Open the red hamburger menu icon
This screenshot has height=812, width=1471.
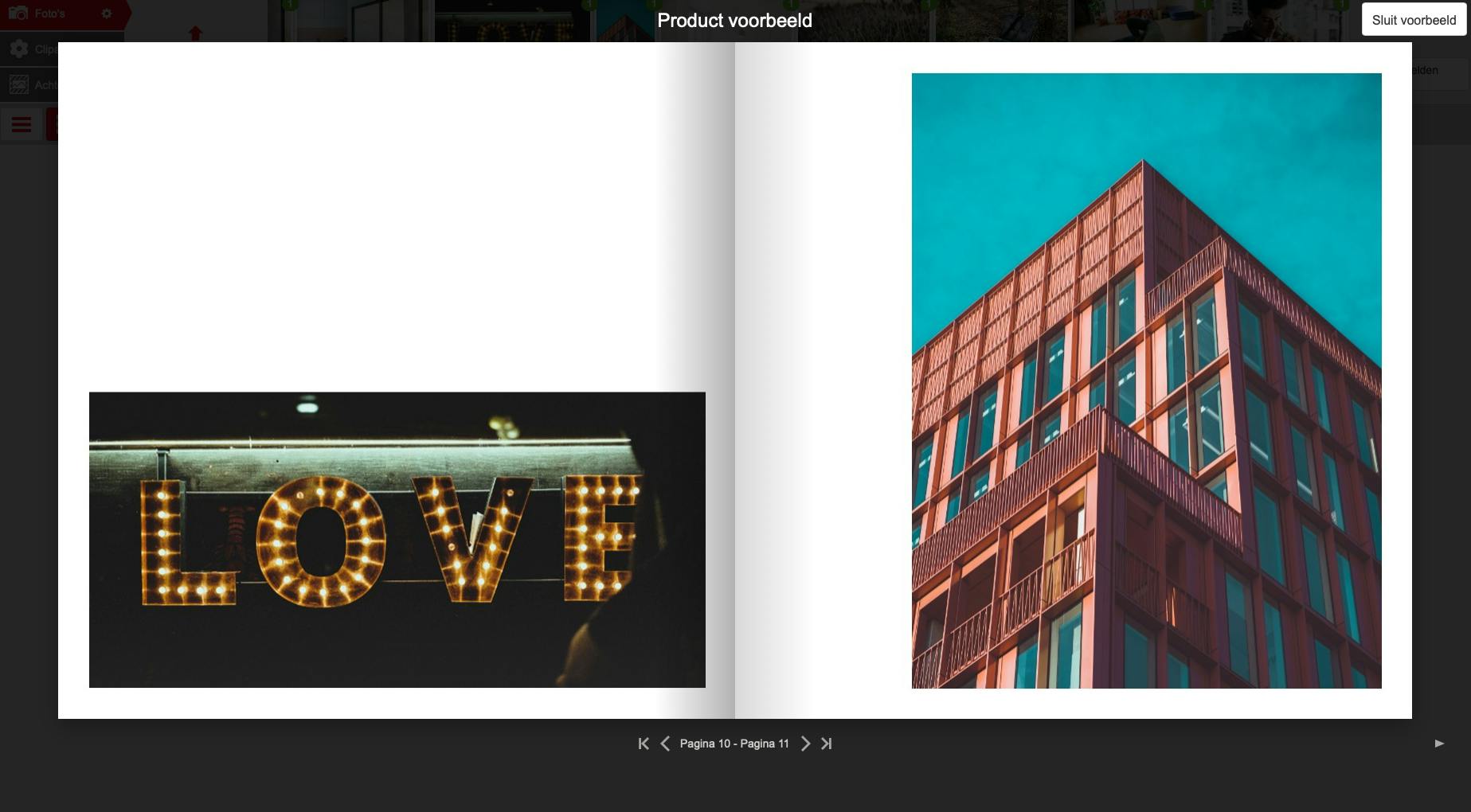point(22,124)
